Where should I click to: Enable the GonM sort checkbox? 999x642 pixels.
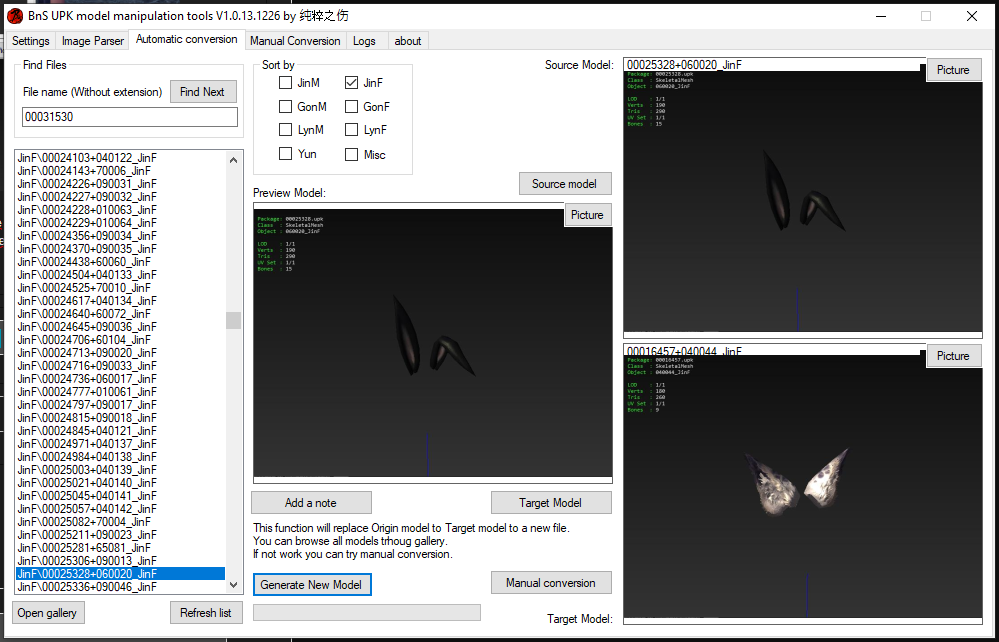[x=285, y=107]
